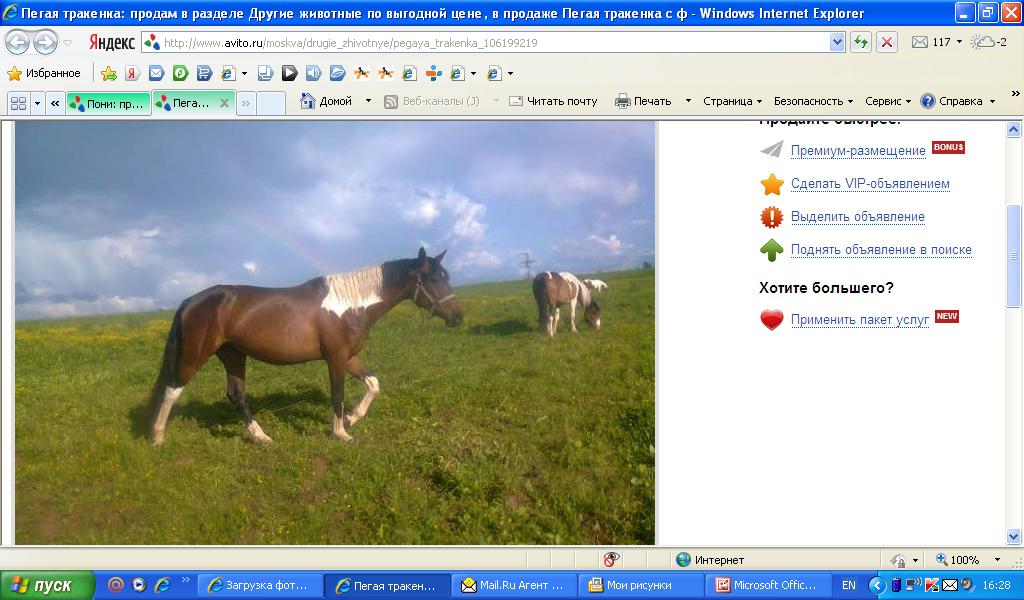Click the Поднять объявление в поиске link
Screen dimensions: 1024x600
(880, 250)
